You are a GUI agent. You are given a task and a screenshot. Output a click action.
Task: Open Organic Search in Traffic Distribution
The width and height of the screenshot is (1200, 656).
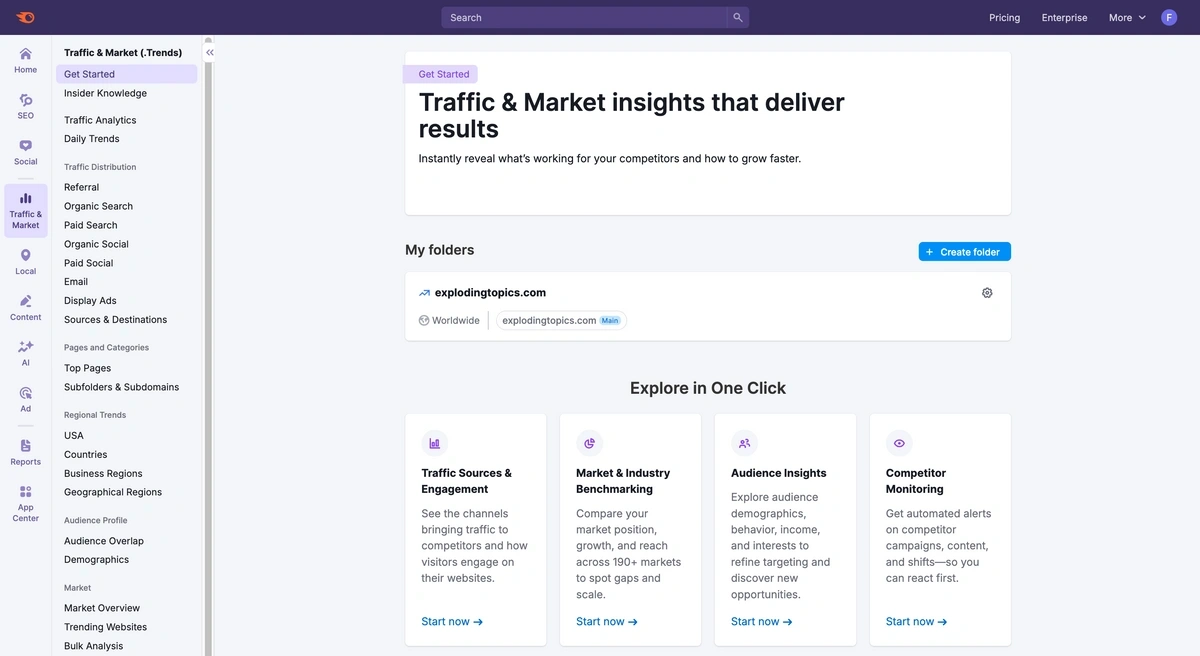pyautogui.click(x=98, y=206)
